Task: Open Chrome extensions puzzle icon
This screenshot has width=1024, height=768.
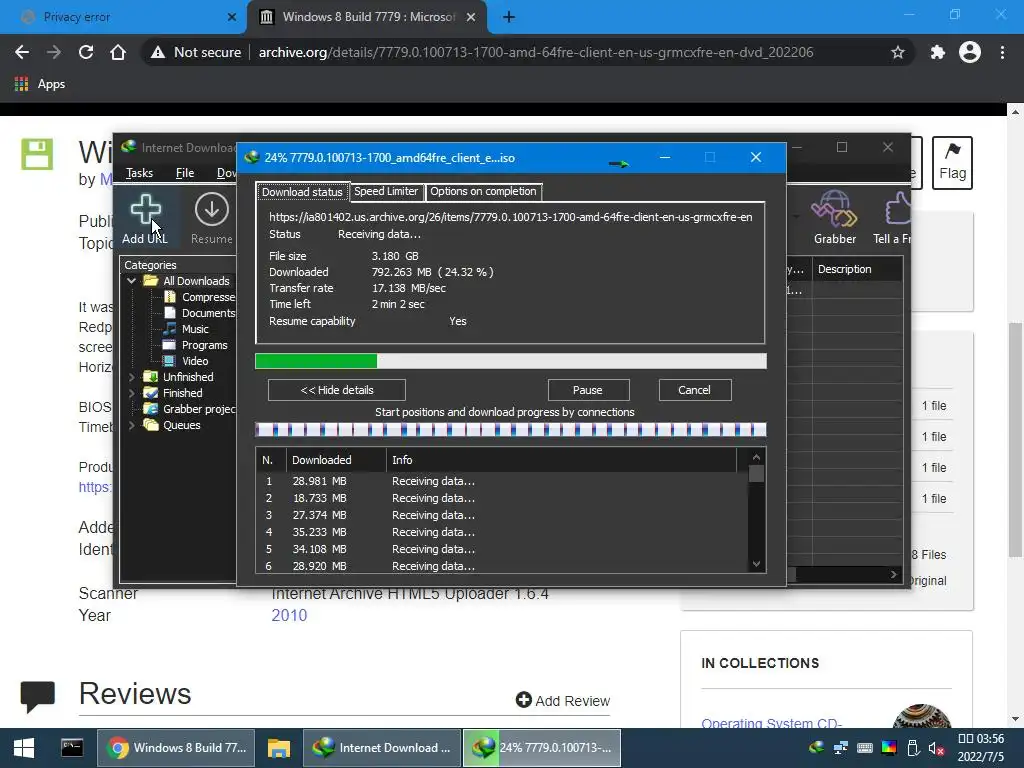Action: pyautogui.click(x=937, y=52)
